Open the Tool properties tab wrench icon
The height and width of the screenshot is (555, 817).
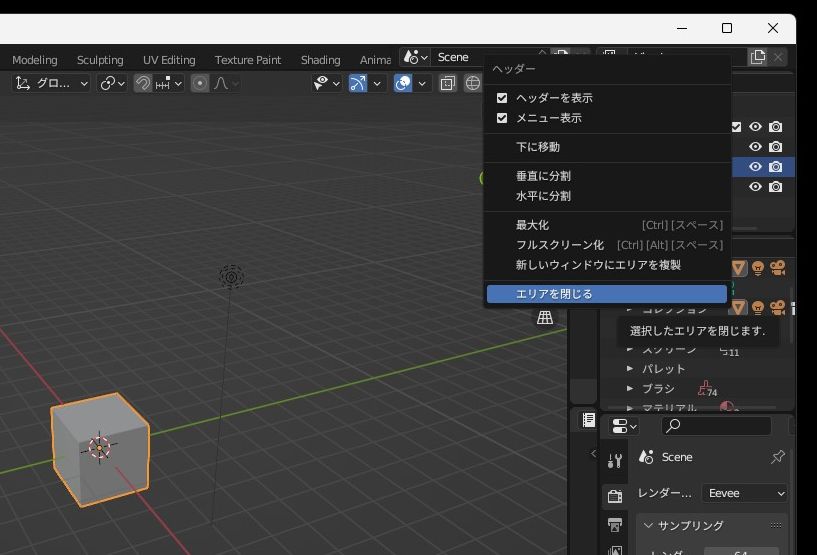pos(615,461)
